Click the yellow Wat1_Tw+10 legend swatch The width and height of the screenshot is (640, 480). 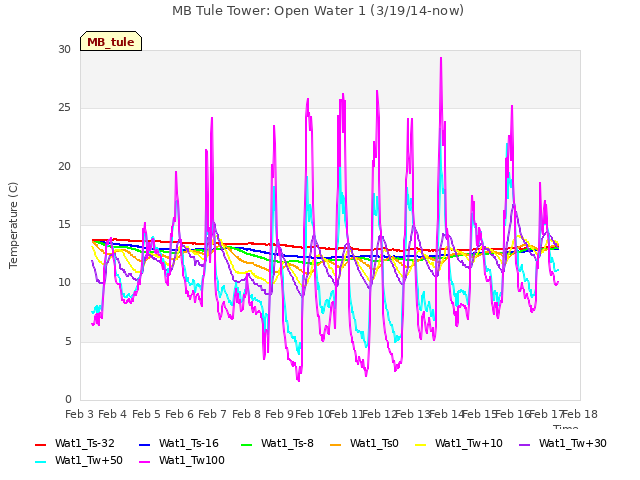pyautogui.click(x=420, y=444)
